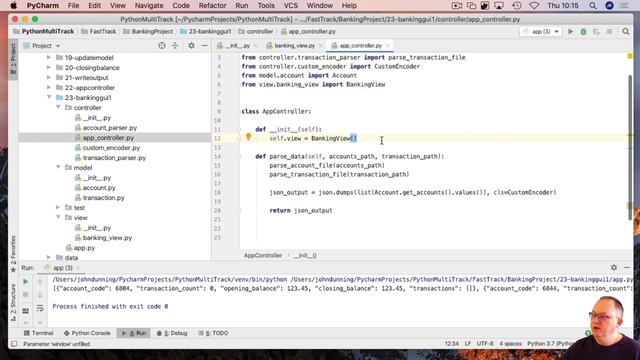Click the app (3) tab in Run panel
Viewport: 640px width, 360px height.
[x=62, y=268]
